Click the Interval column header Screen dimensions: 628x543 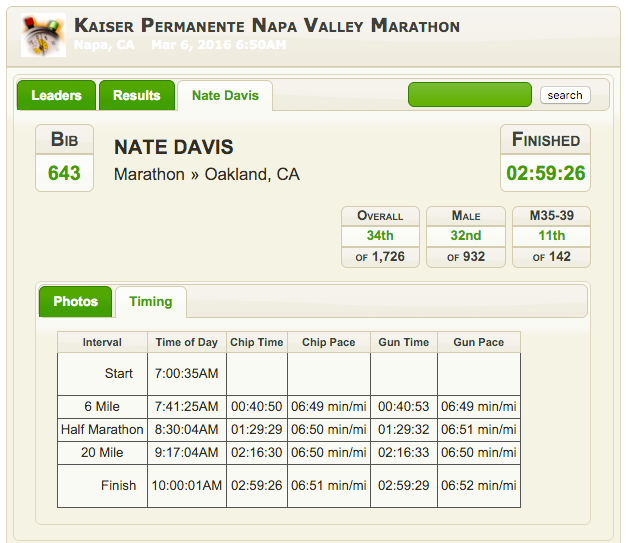tap(102, 342)
